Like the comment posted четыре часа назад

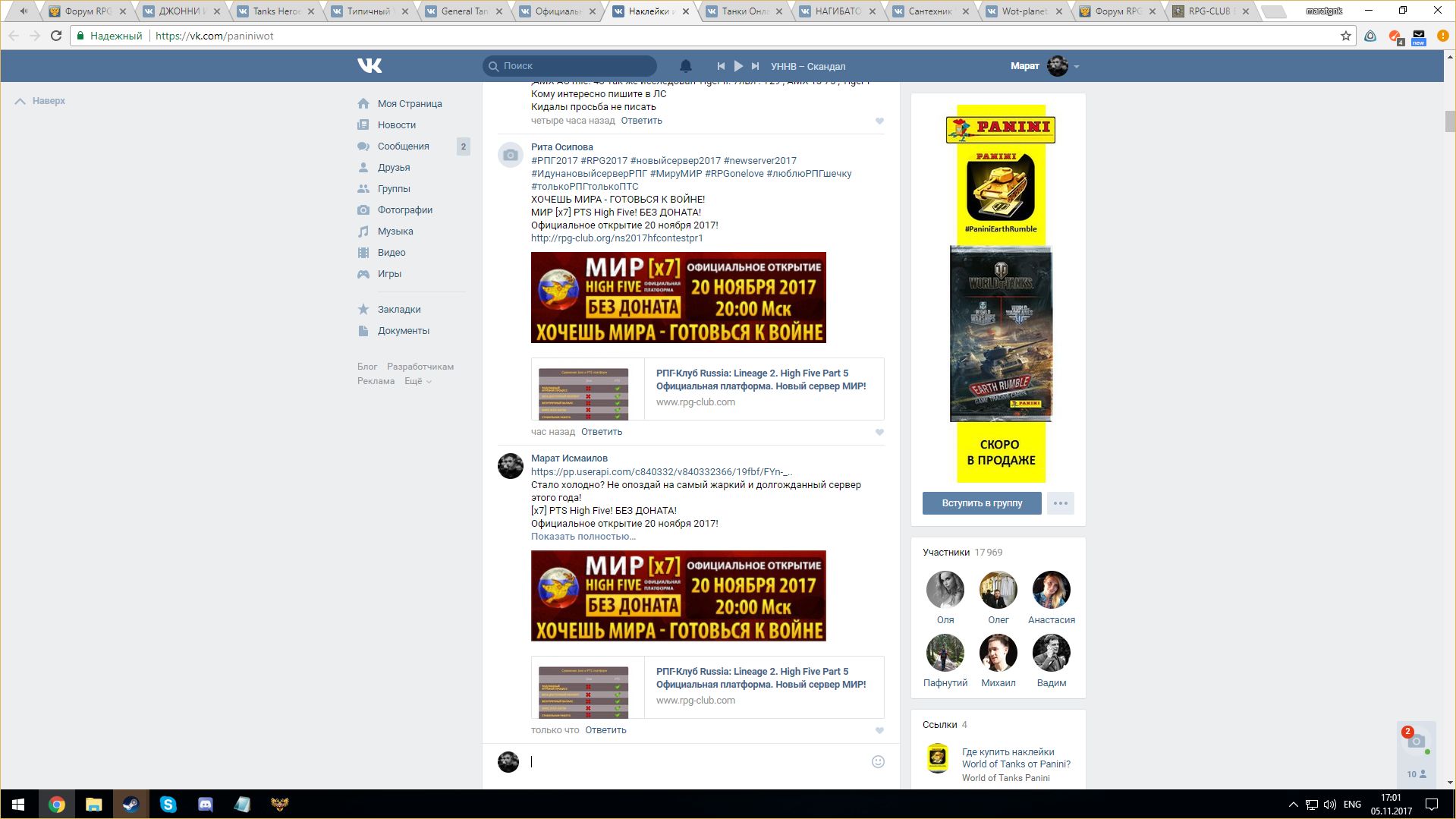tap(879, 121)
